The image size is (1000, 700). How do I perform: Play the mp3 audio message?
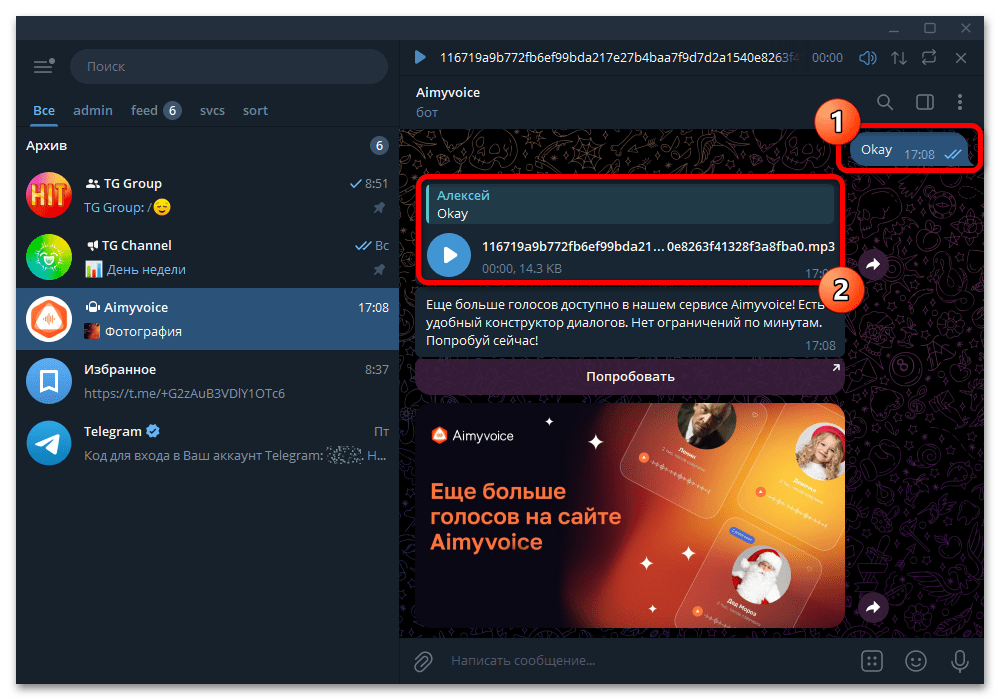coord(449,255)
